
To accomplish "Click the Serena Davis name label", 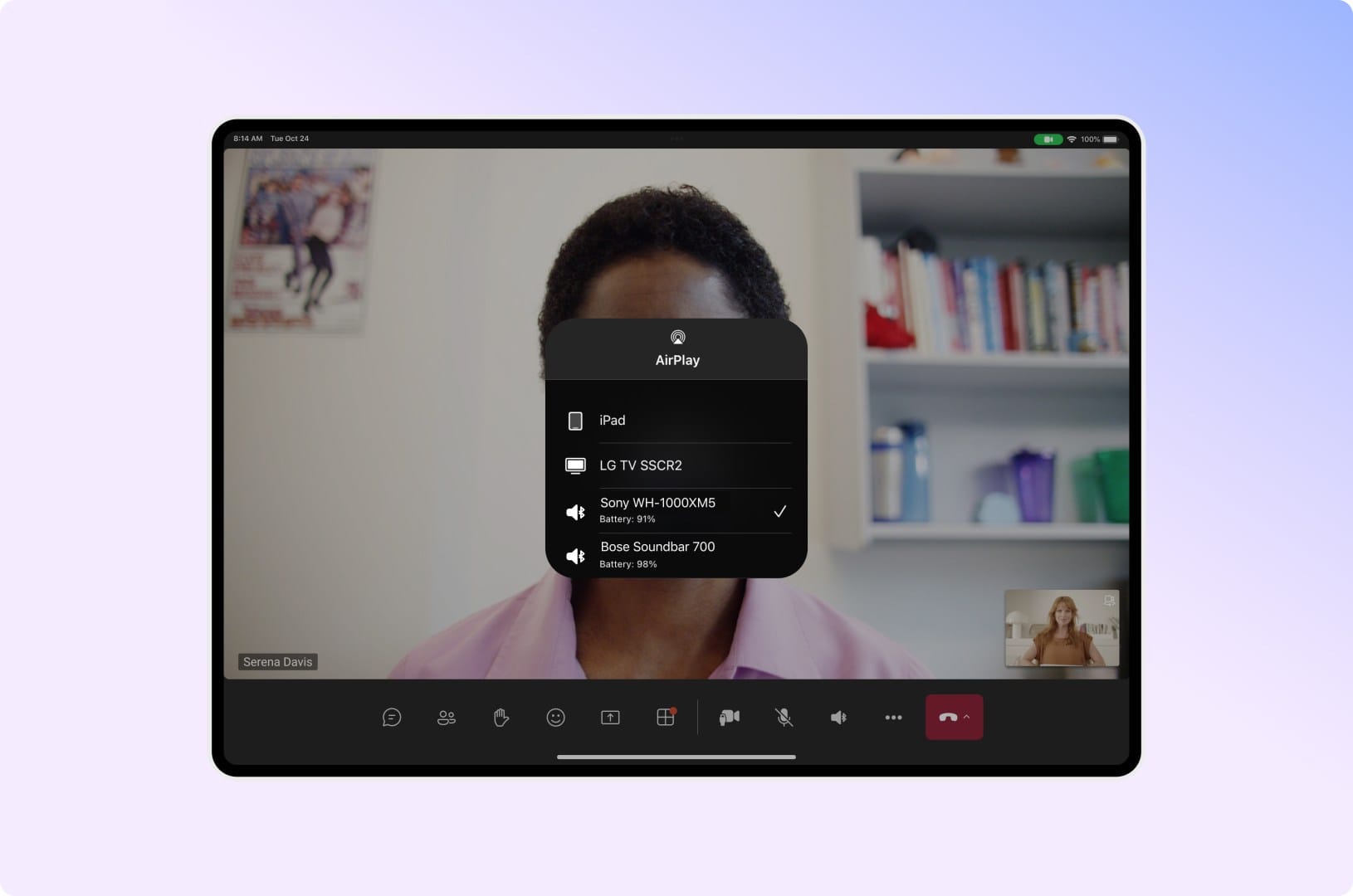I will tap(277, 661).
